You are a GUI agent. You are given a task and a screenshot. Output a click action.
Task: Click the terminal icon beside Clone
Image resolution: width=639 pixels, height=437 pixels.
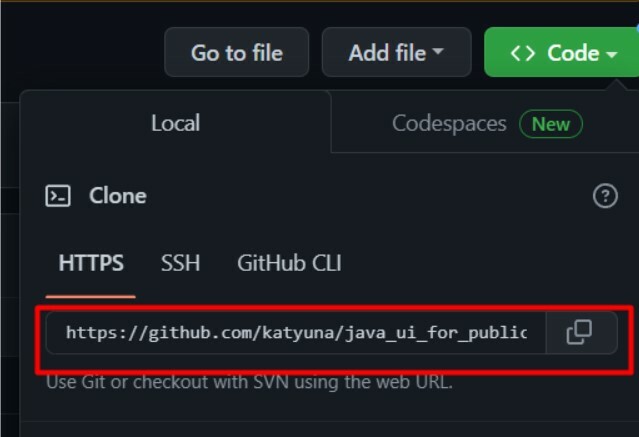click(x=58, y=196)
